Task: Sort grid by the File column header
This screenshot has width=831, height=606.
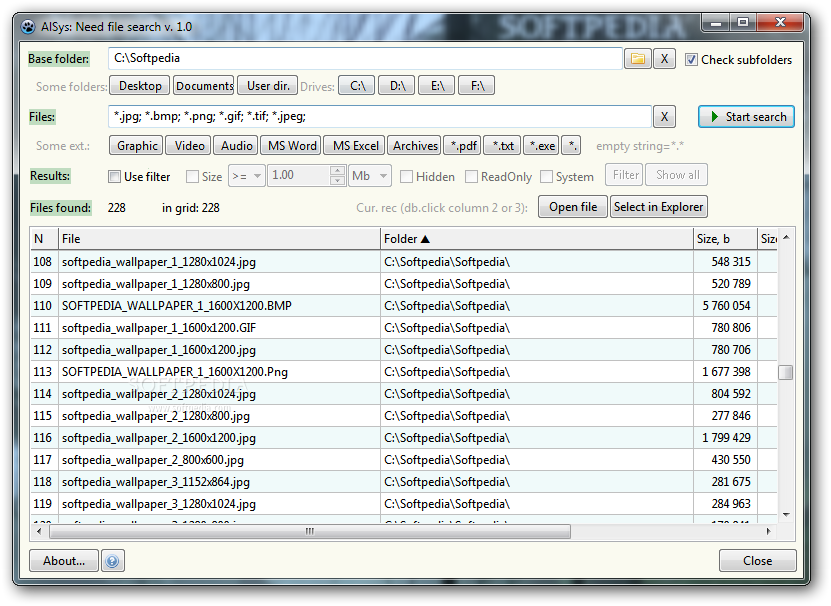Action: click(x=219, y=239)
